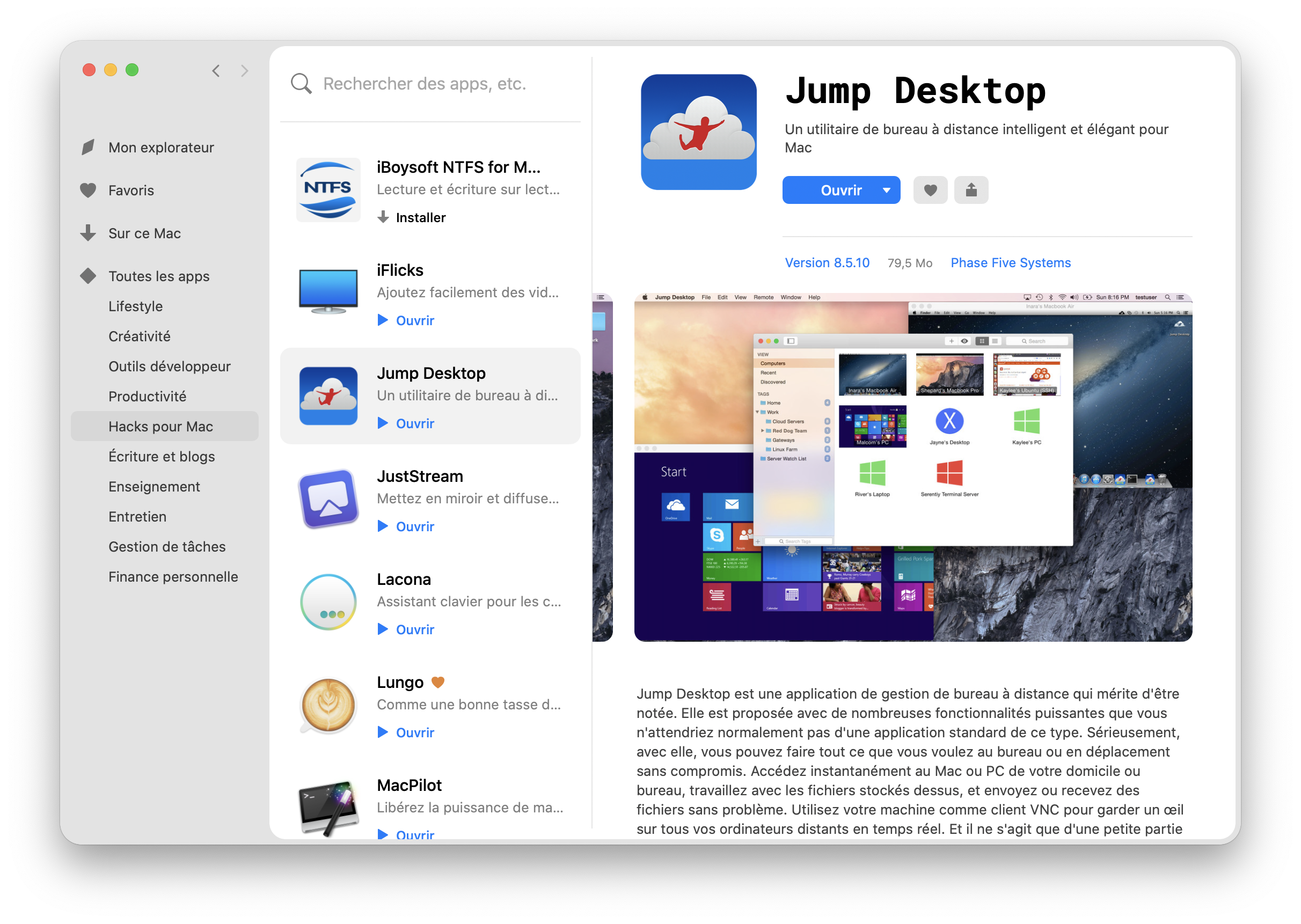Click the Jump Desktop app icon

point(328,394)
